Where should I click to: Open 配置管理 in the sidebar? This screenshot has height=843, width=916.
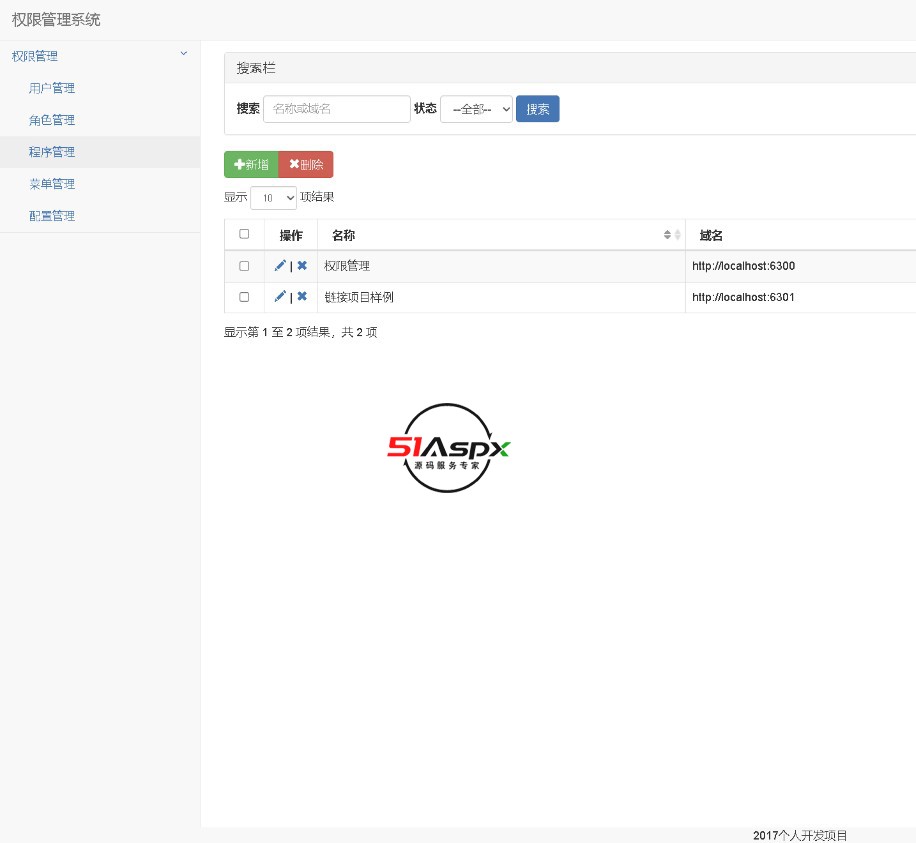52,216
